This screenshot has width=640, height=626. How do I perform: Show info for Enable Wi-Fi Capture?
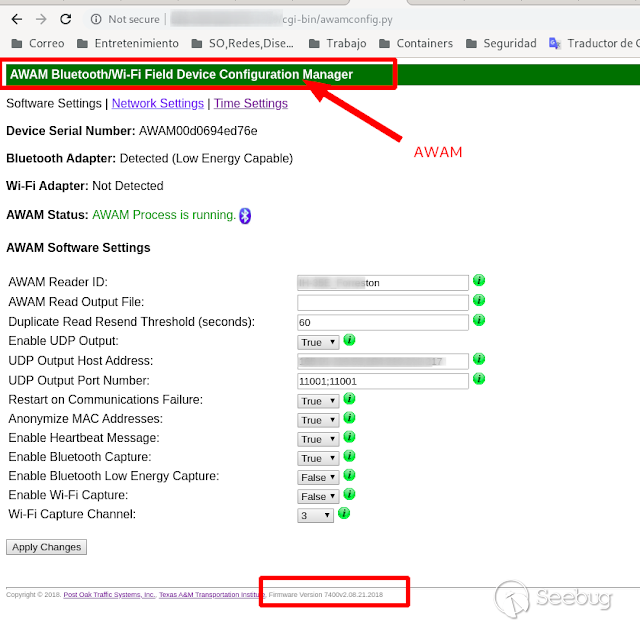coord(349,494)
